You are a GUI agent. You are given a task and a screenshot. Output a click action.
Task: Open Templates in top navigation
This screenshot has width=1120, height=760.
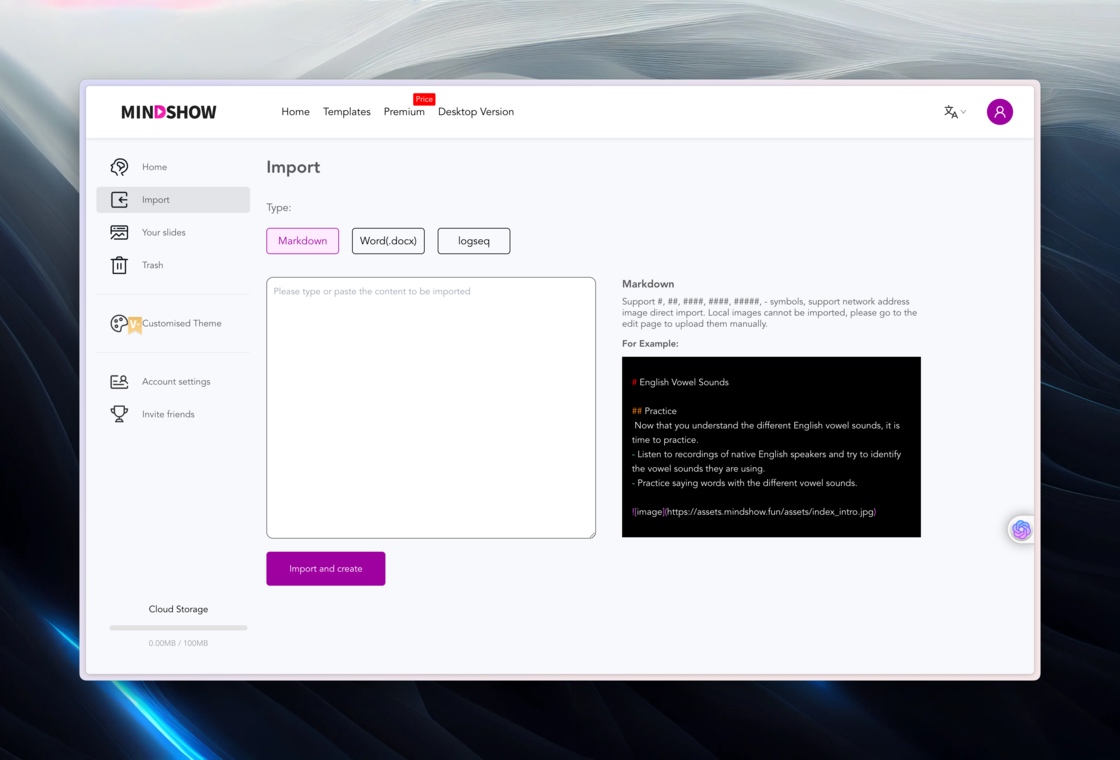point(346,111)
